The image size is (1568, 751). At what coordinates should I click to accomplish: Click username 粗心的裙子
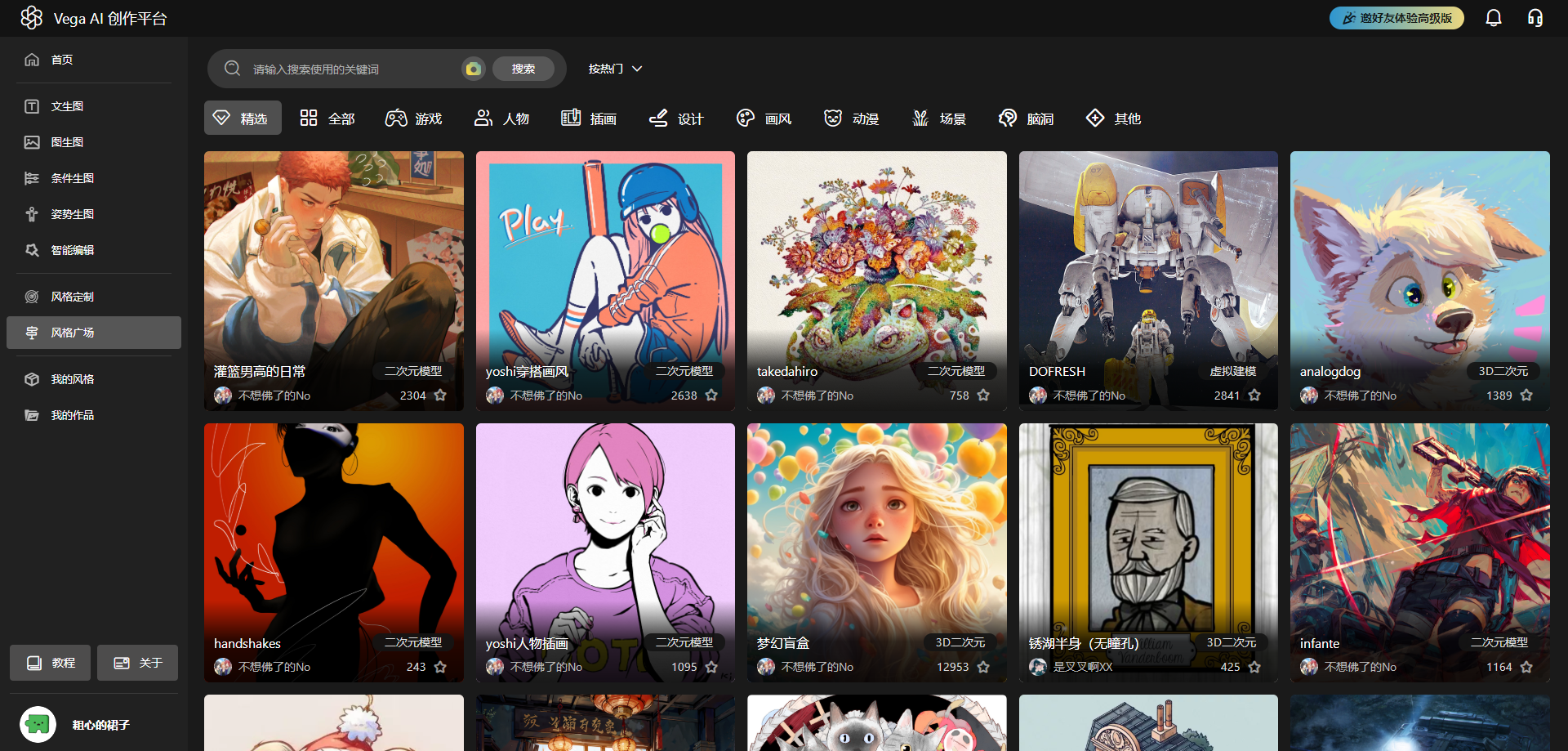pyautogui.click(x=101, y=725)
